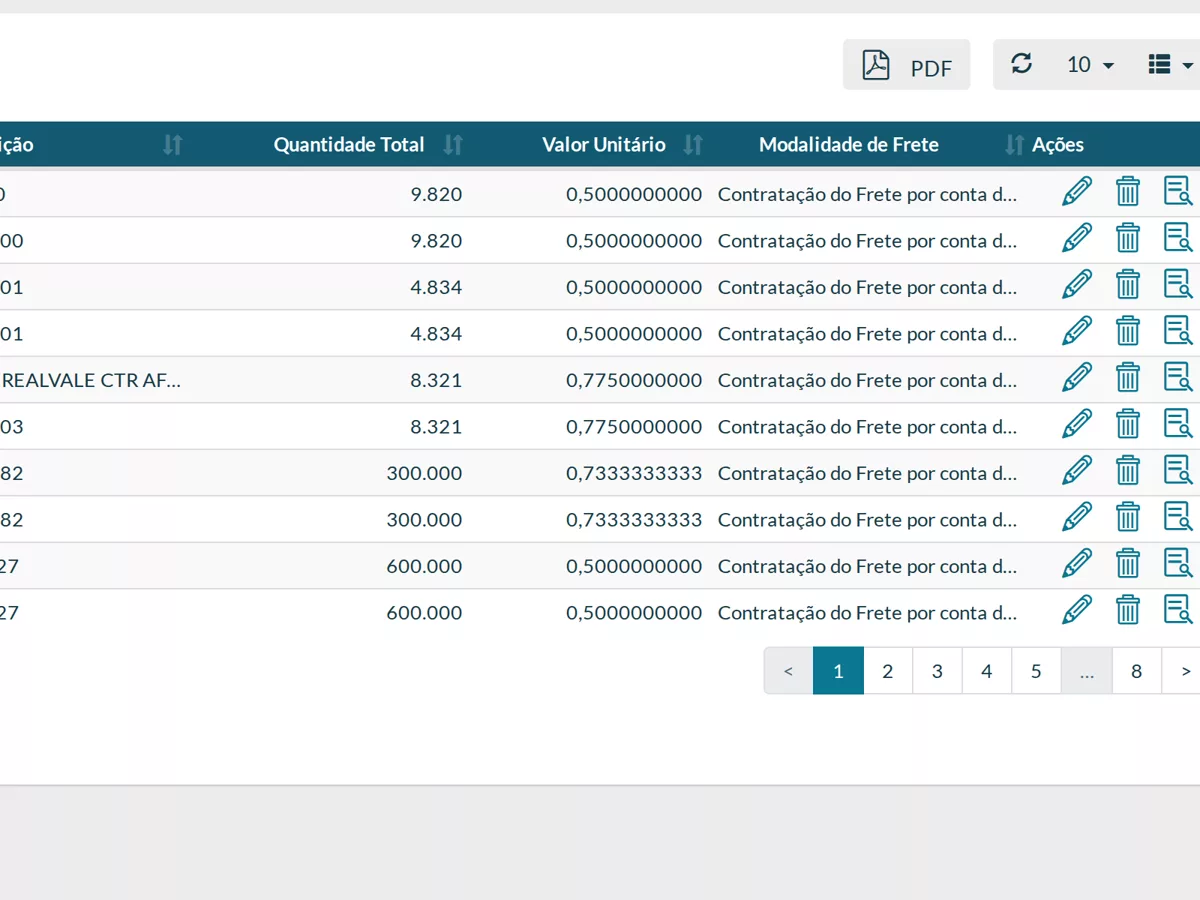
Task: Go to page 3
Action: (937, 671)
